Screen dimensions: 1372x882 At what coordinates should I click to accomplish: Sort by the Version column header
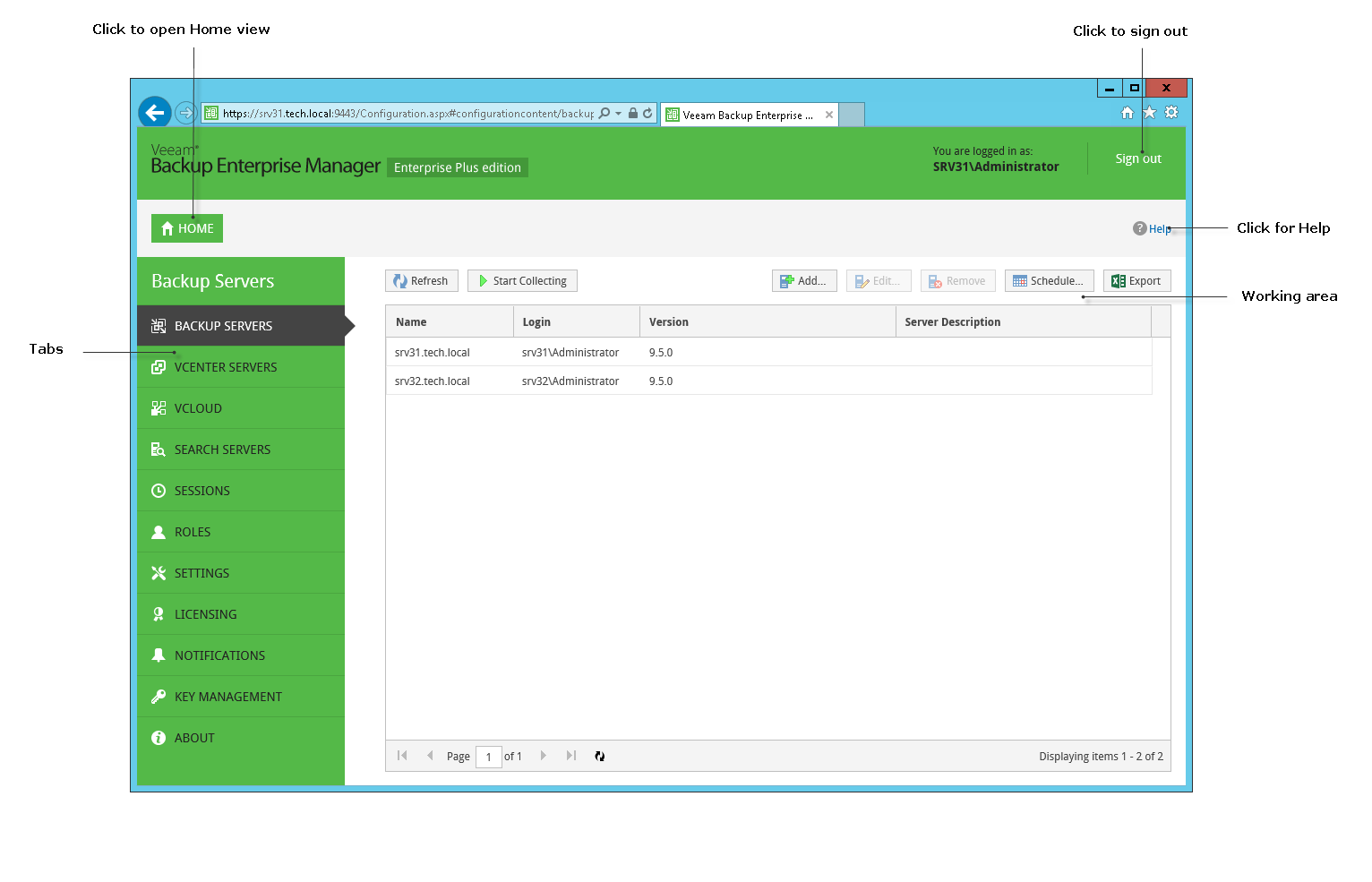[x=767, y=321]
